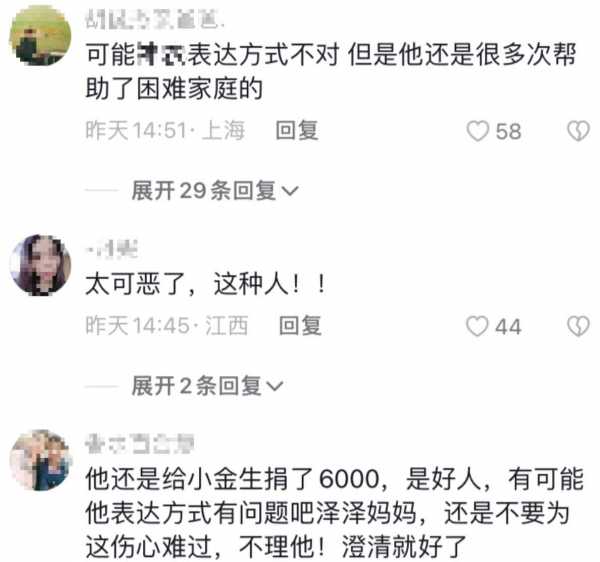The height and width of the screenshot is (562, 600).
Task: Click the chevron next to 29条回复
Action: pyautogui.click(x=290, y=191)
